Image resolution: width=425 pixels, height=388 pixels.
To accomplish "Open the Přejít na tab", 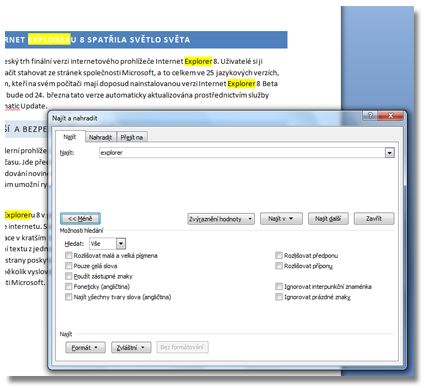I will point(132,137).
